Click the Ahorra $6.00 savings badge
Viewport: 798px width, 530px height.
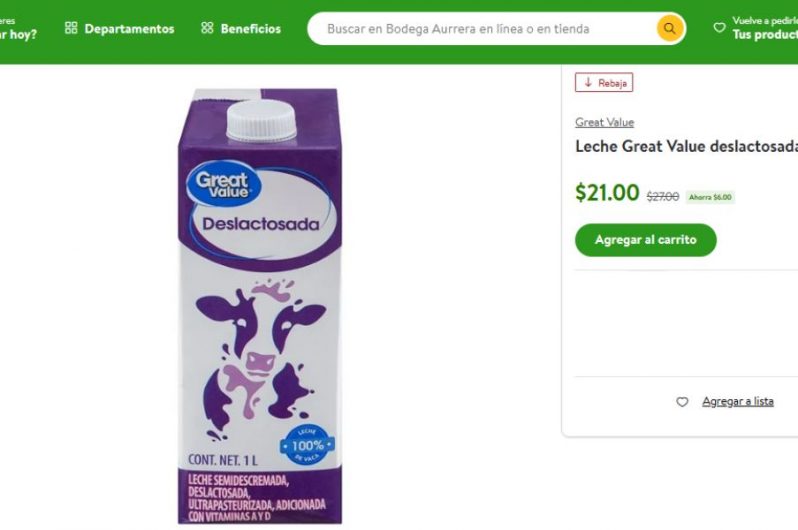pos(710,197)
